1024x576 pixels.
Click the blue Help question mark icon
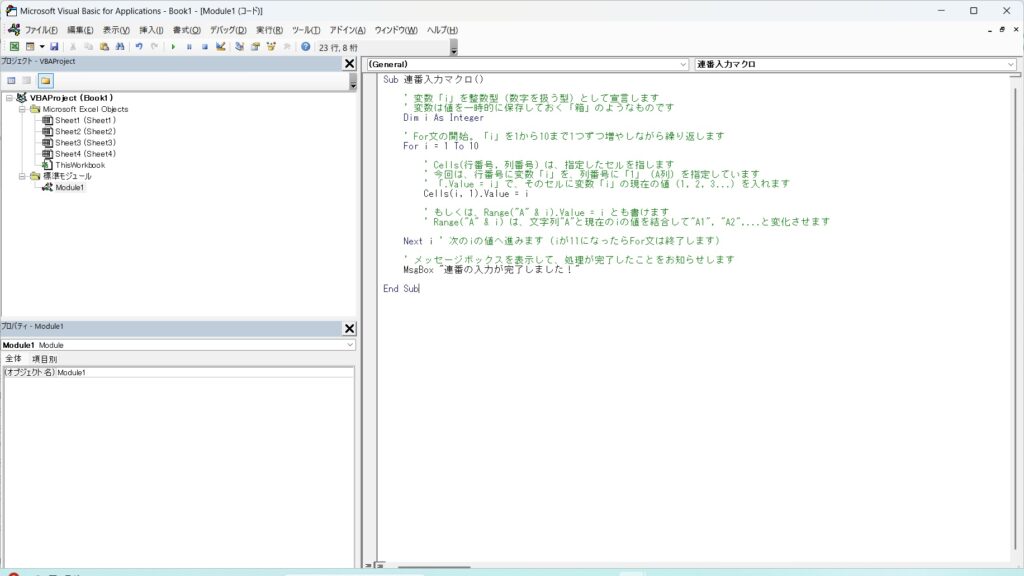pyautogui.click(x=305, y=46)
